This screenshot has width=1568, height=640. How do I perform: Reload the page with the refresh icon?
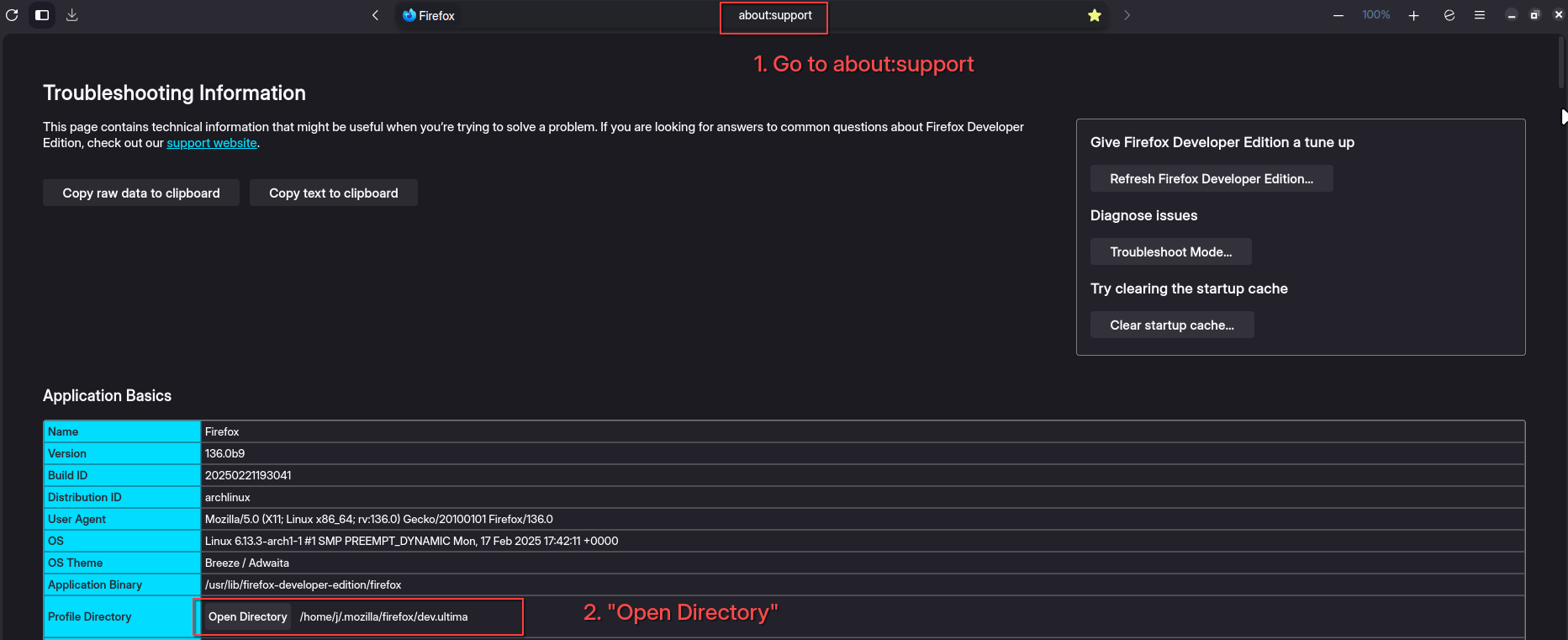[12, 15]
